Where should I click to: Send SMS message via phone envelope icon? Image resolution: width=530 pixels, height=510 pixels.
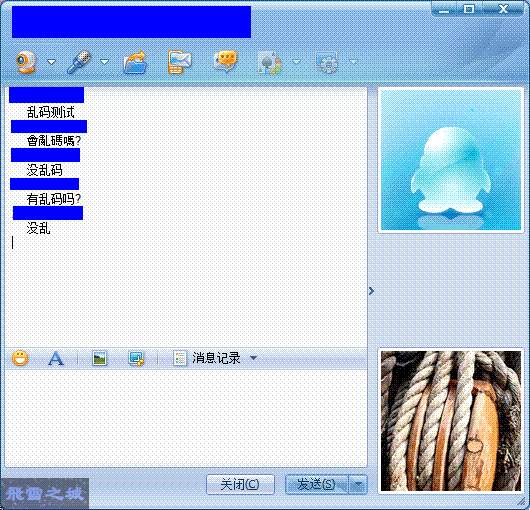[x=179, y=62]
